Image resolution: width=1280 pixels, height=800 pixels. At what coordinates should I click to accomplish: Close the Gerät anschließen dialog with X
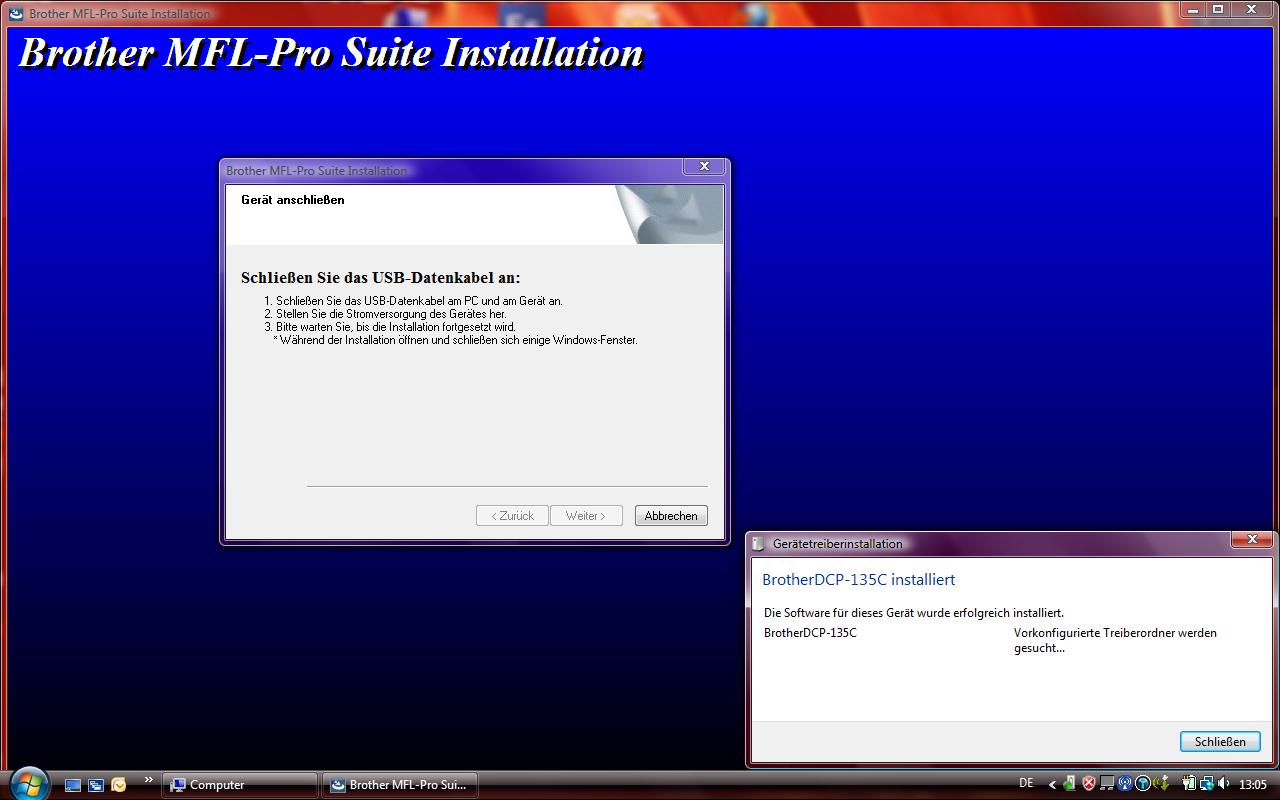point(704,166)
